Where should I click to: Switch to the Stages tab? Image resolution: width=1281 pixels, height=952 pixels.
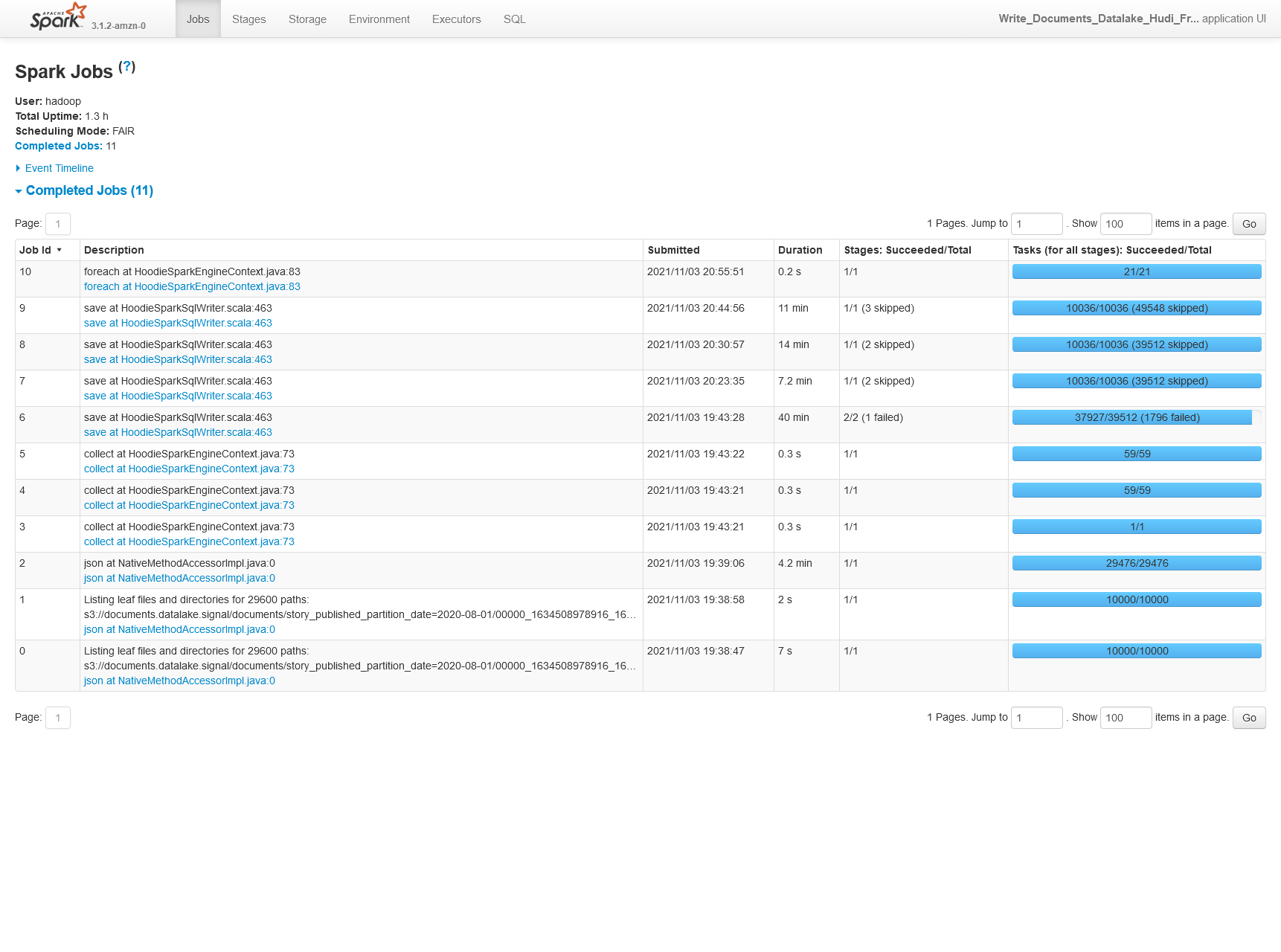coord(248,19)
